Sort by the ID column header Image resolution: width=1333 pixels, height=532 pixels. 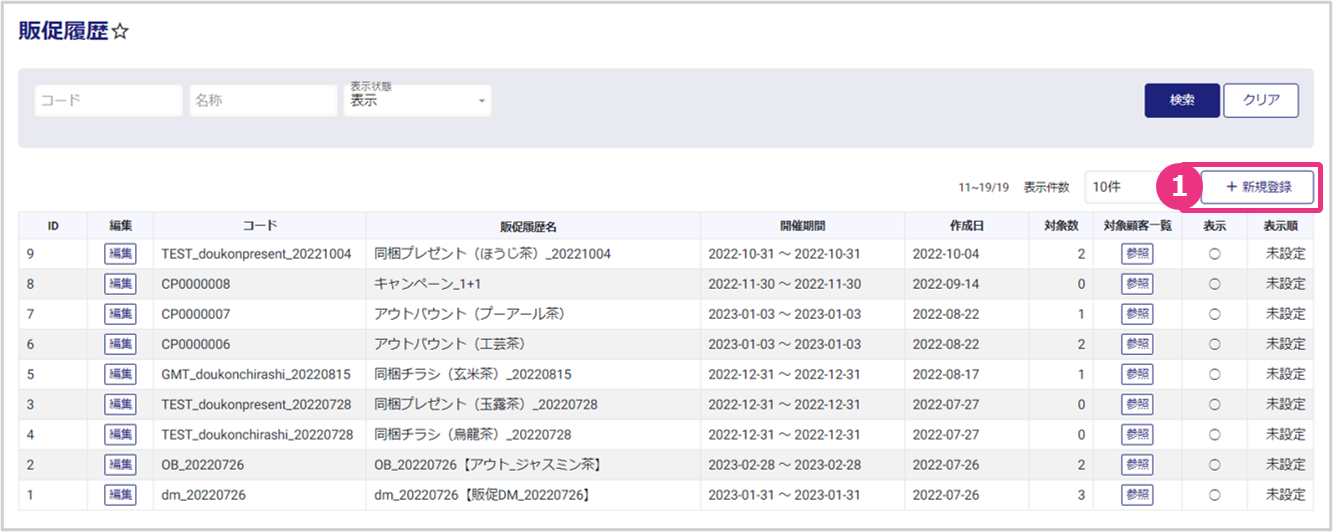coord(53,226)
